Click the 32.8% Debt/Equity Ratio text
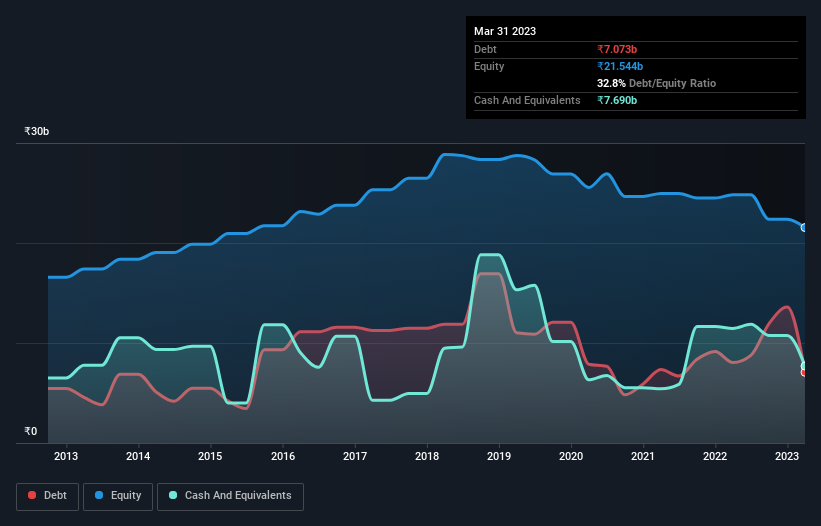The width and height of the screenshot is (821, 526). [656, 83]
